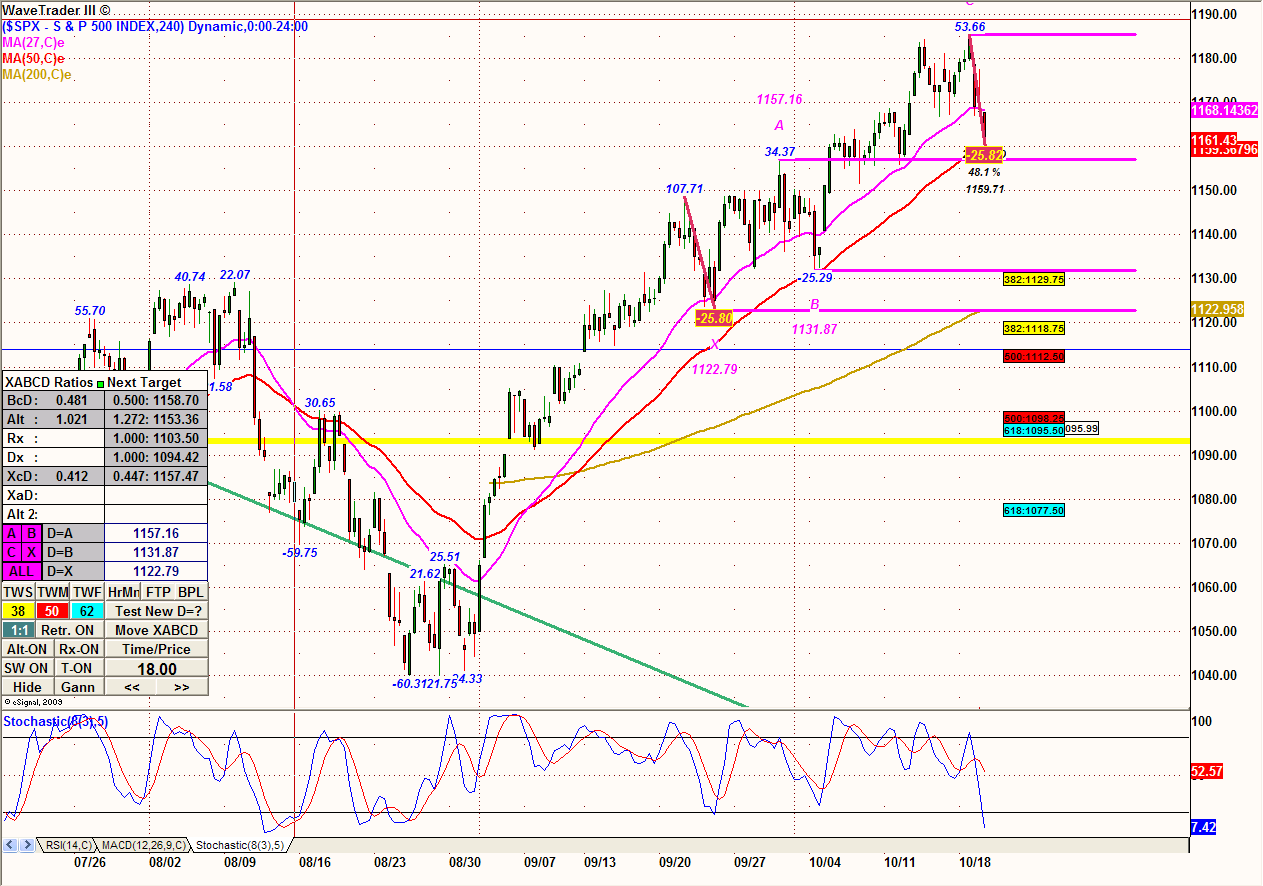1263x886 pixels.
Task: Click Rx target 1.000: 1103.50
Action: pos(156,438)
